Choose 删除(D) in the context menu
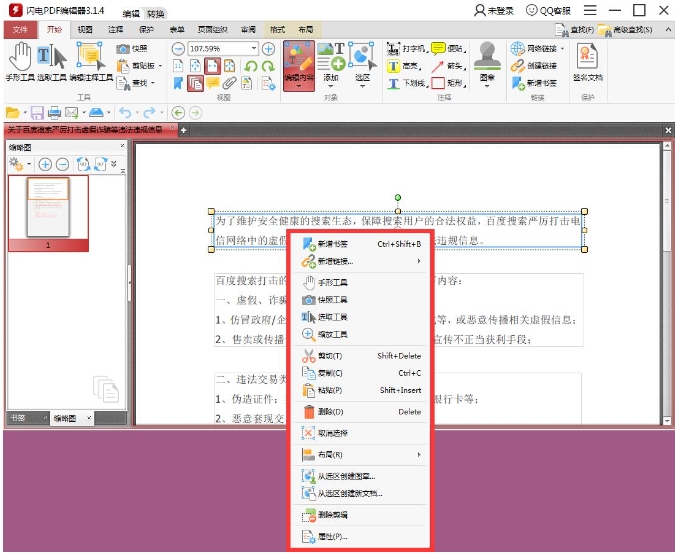 (361, 412)
